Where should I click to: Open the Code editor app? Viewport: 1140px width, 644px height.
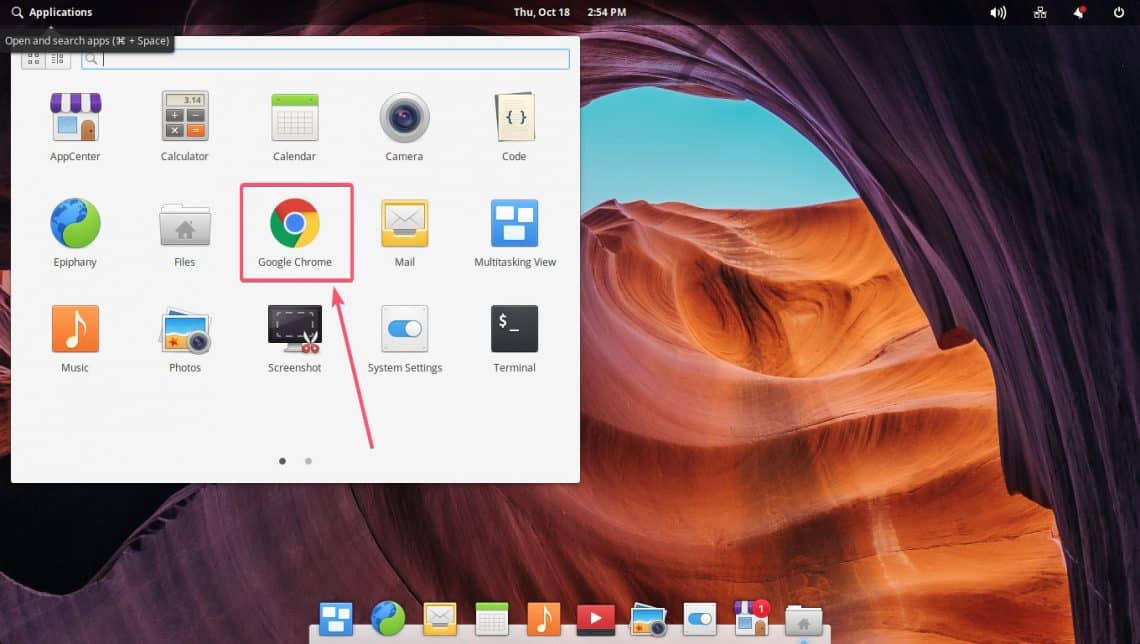(514, 126)
